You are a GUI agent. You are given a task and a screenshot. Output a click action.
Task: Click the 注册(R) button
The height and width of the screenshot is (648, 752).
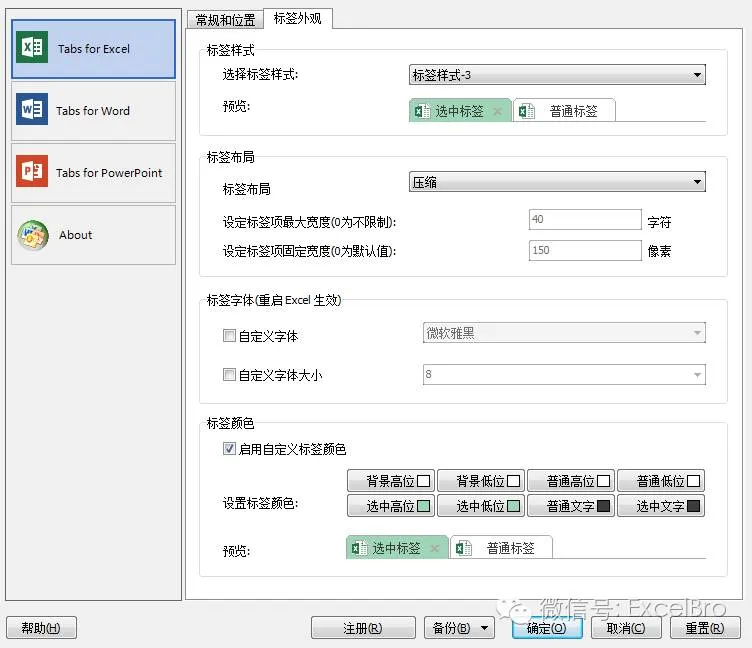point(363,628)
